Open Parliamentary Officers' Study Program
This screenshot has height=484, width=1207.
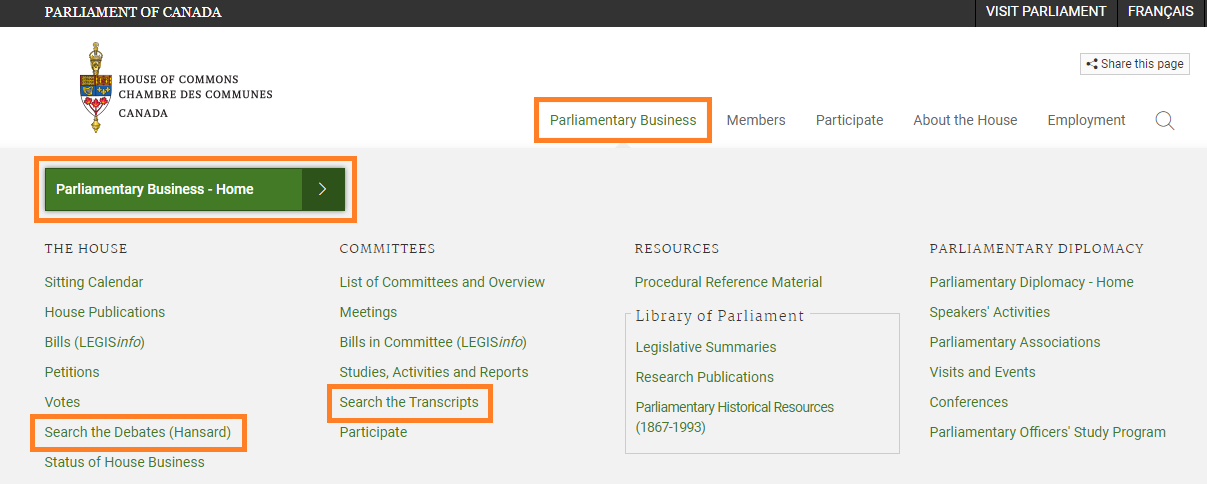coord(1047,432)
